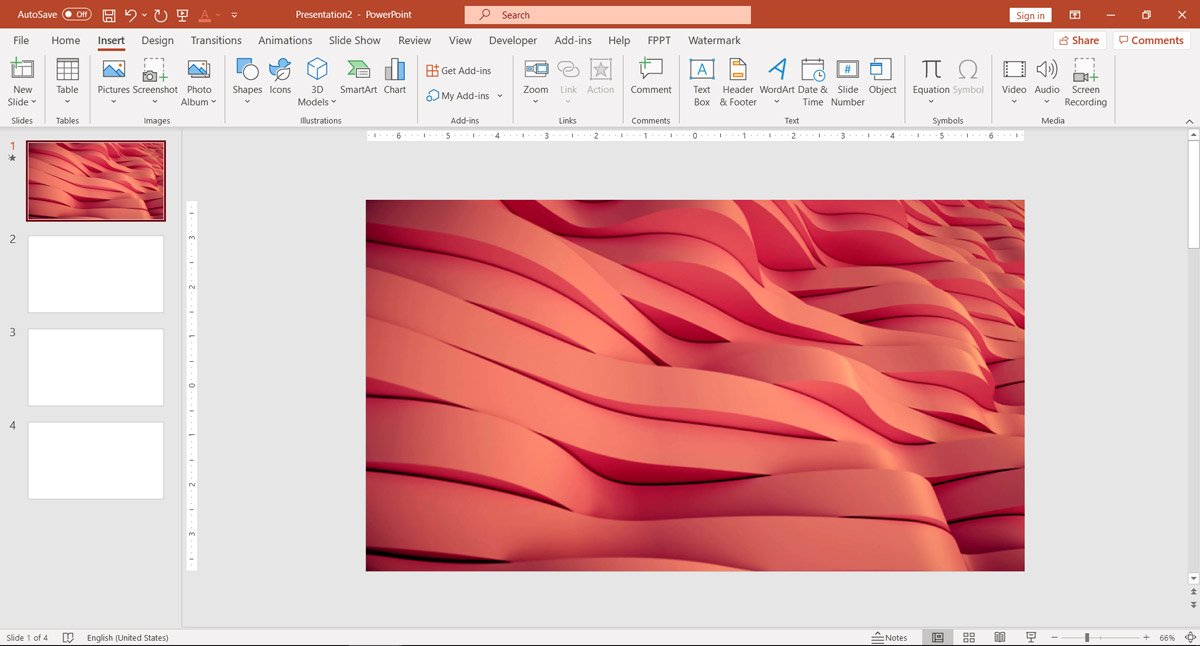Screen dimensions: 1200x646
Task: Expand the Shapes dropdown gallery
Action: point(247,101)
